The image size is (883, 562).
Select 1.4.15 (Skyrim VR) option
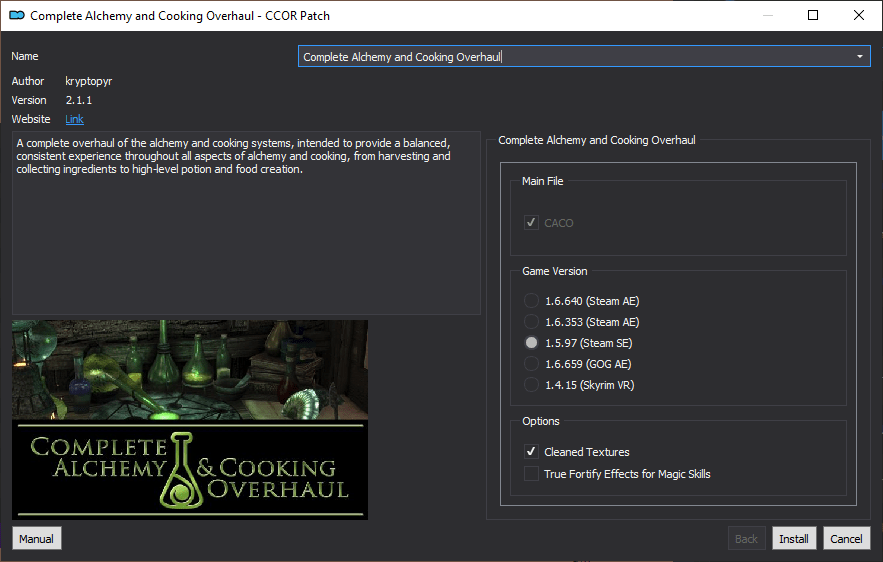[531, 385]
